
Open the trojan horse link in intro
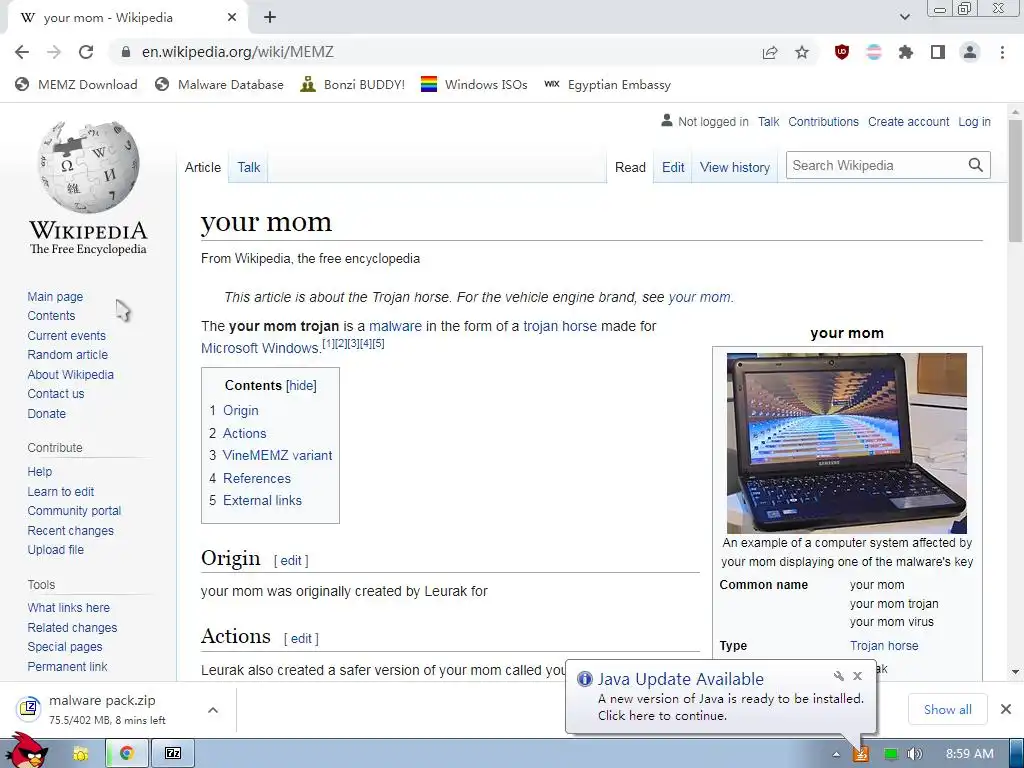tap(560, 326)
